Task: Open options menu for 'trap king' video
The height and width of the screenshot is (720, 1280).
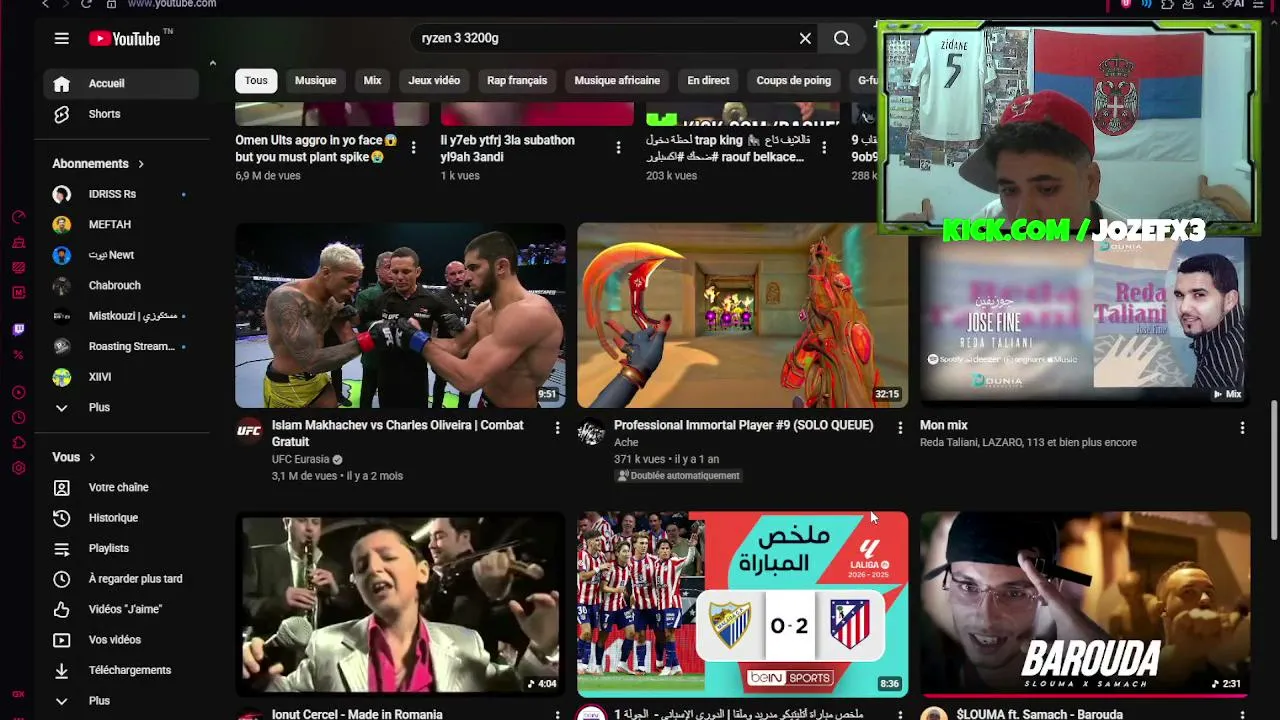Action: click(823, 148)
